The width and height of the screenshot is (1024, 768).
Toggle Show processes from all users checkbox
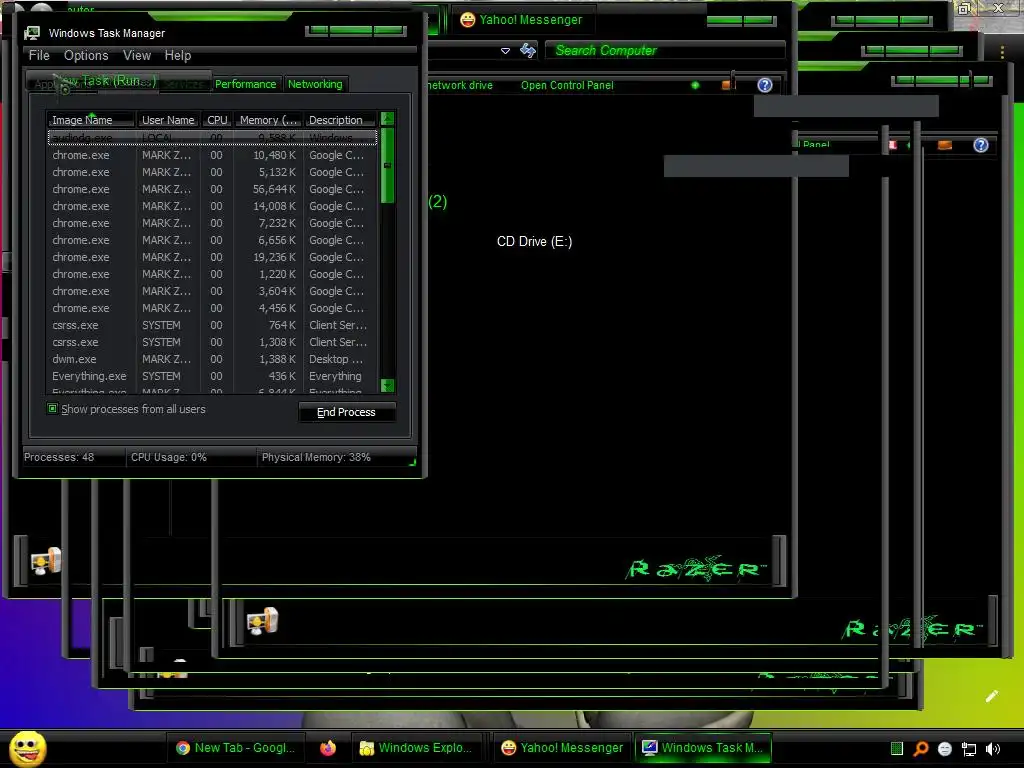tap(53, 409)
